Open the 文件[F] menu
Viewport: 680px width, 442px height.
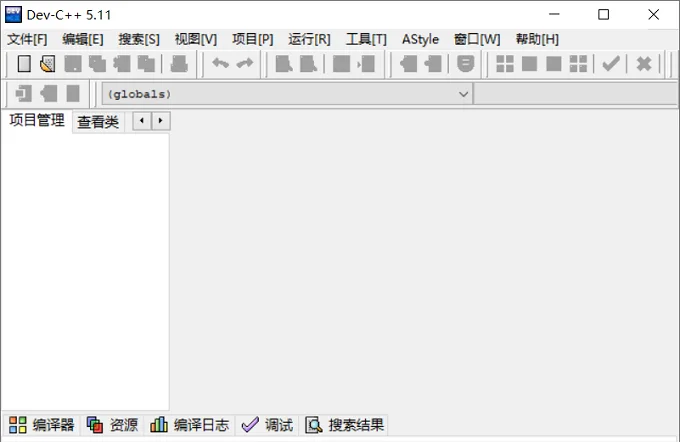point(27,39)
